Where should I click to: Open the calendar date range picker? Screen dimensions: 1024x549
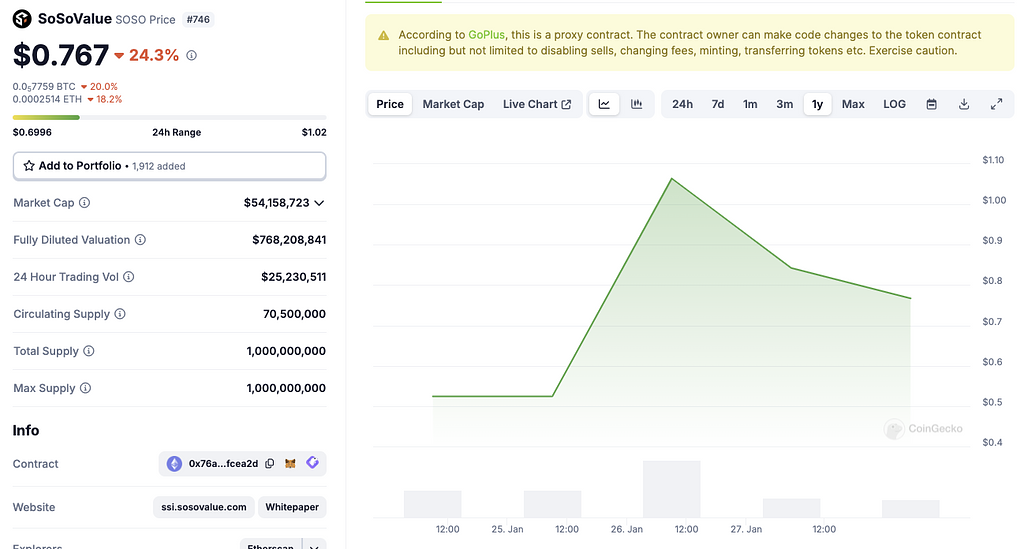[x=931, y=104]
